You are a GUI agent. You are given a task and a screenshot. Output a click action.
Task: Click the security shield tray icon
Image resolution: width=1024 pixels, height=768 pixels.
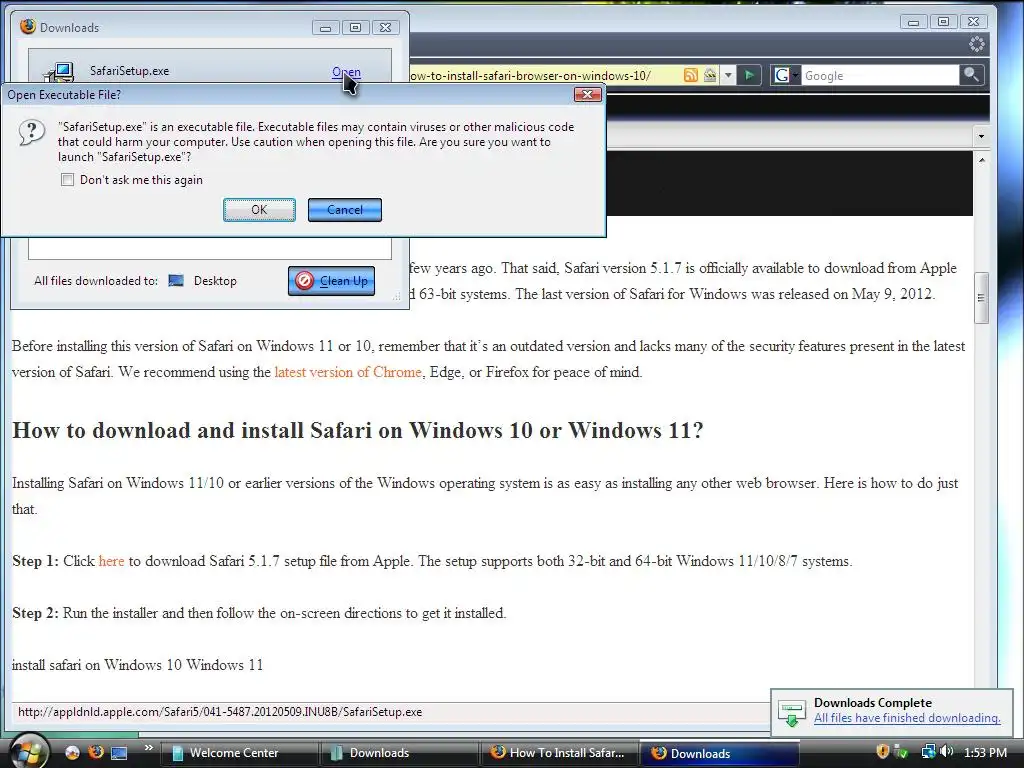click(x=882, y=752)
